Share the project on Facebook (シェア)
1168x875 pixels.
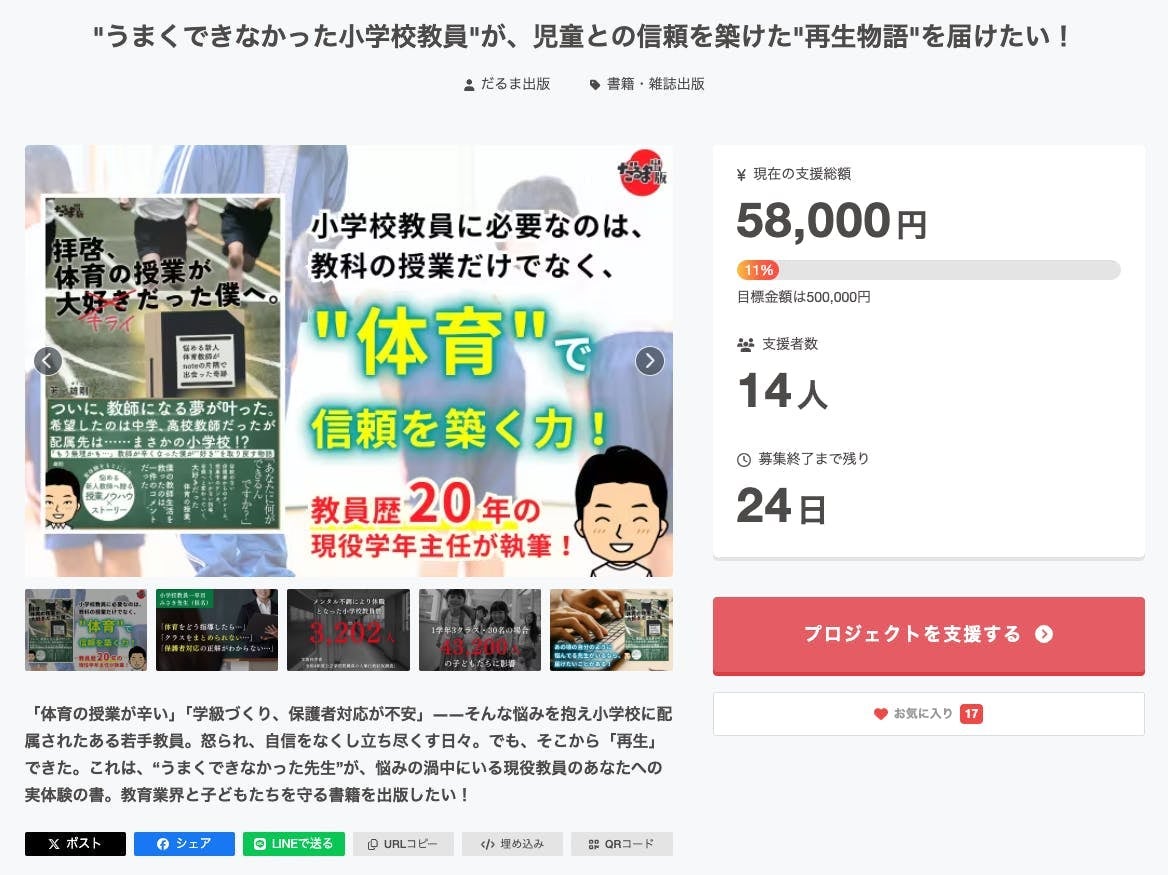[x=184, y=844]
